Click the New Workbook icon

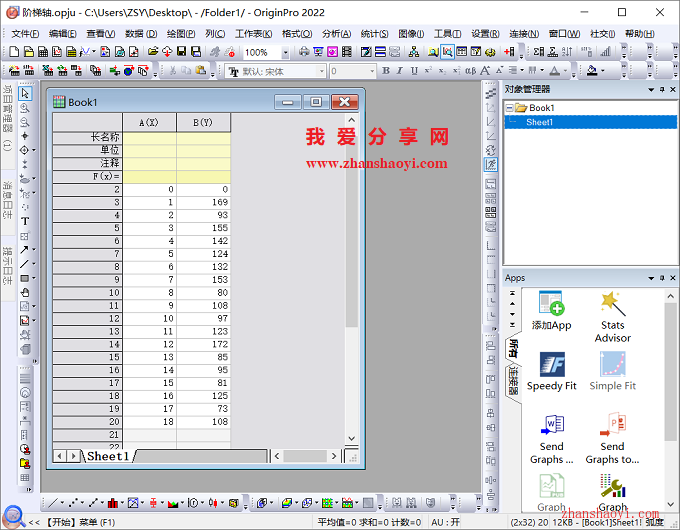(43, 52)
